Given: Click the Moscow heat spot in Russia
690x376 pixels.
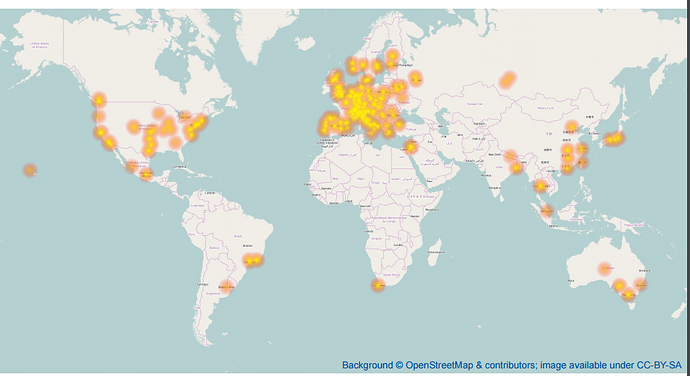Looking at the screenshot, I should click(416, 78).
